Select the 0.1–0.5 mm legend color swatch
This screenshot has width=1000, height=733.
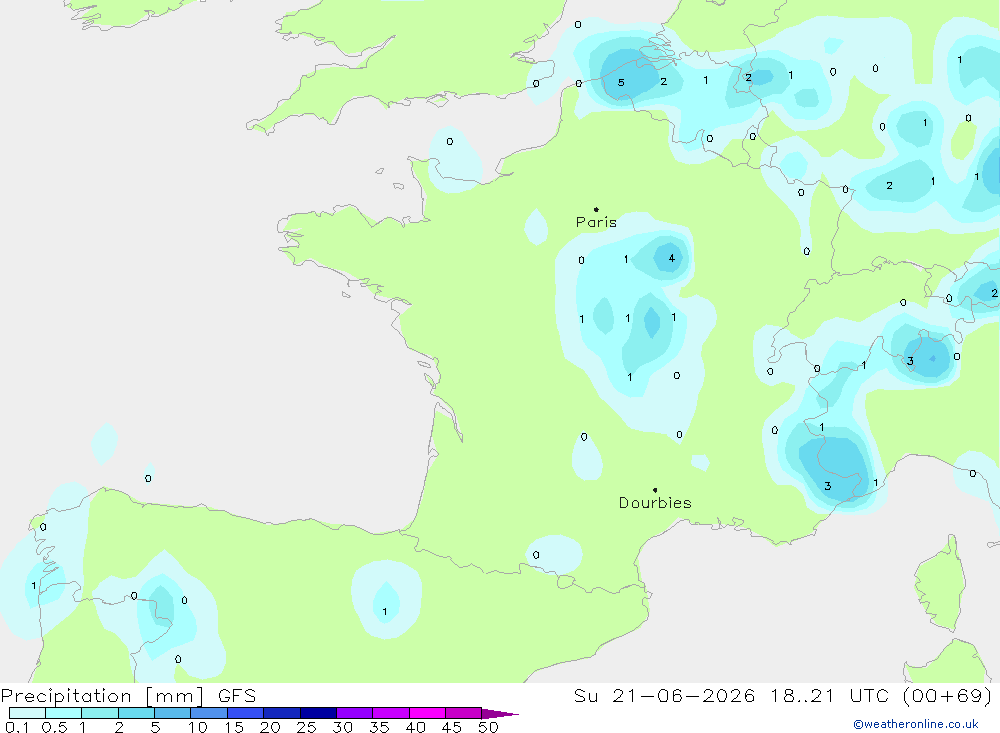tap(27, 713)
